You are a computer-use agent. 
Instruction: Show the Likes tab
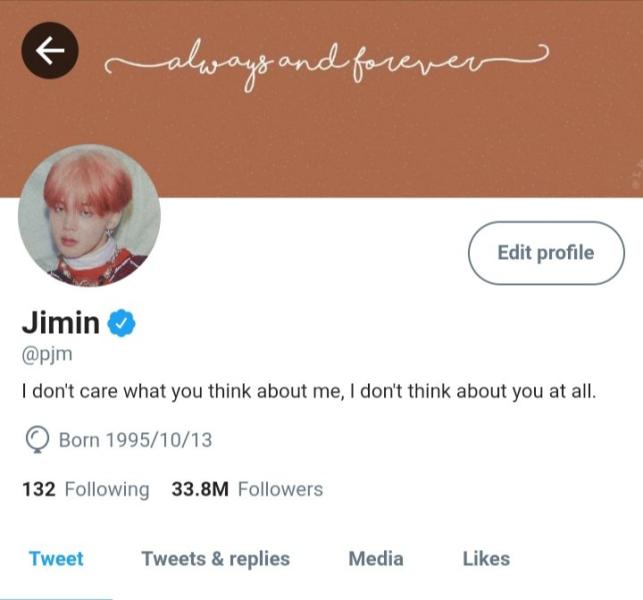pyautogui.click(x=486, y=559)
